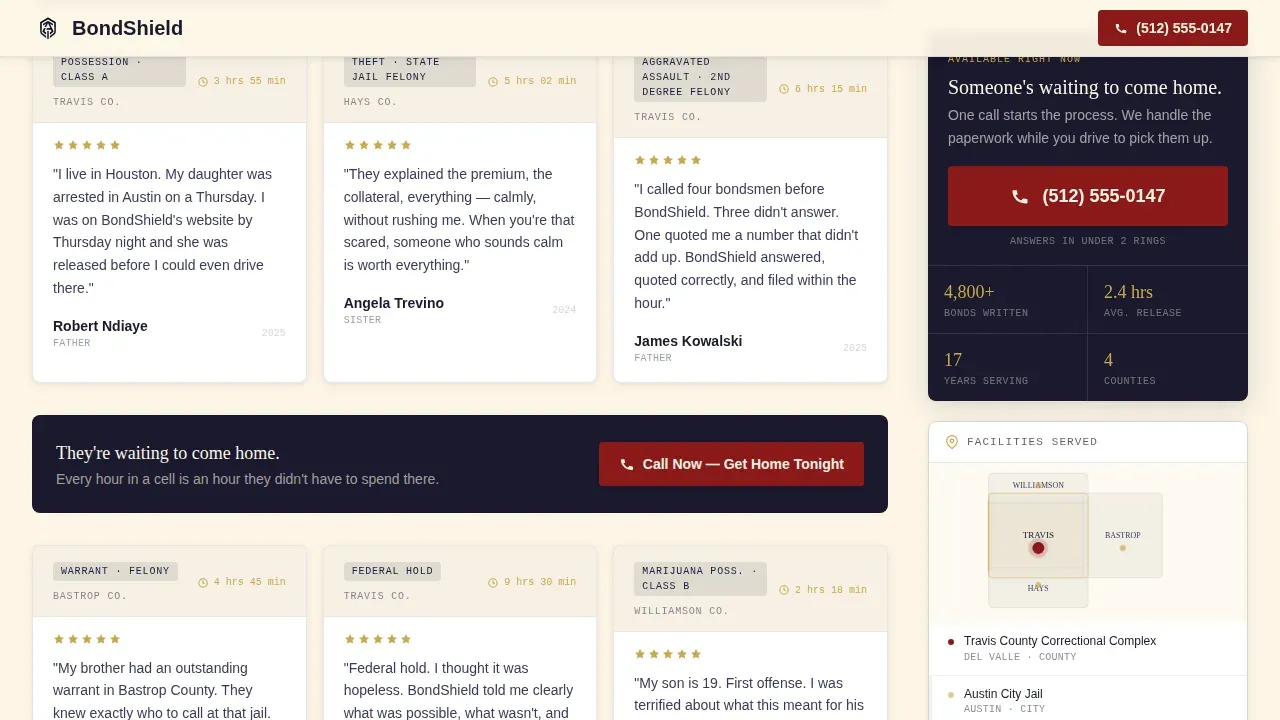This screenshot has width=1280, height=720.
Task: Click Hays Co. label on theft card
Action: point(370,102)
